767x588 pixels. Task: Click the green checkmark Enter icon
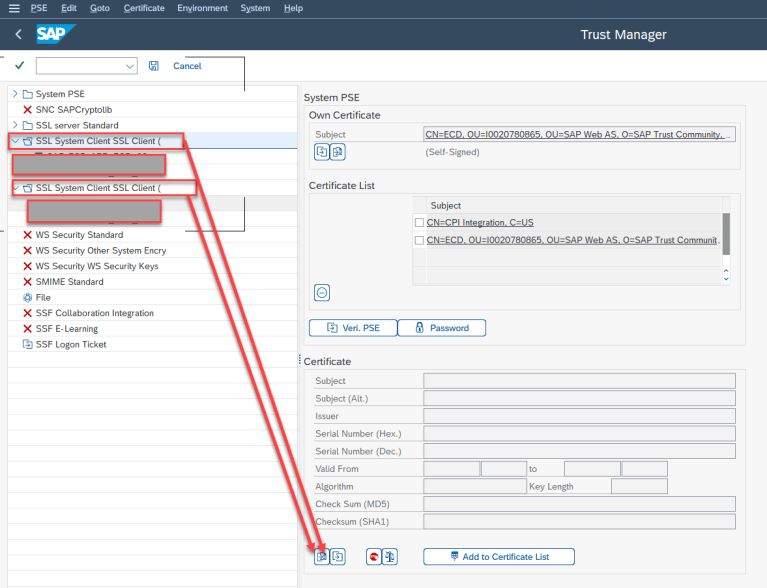coord(20,66)
